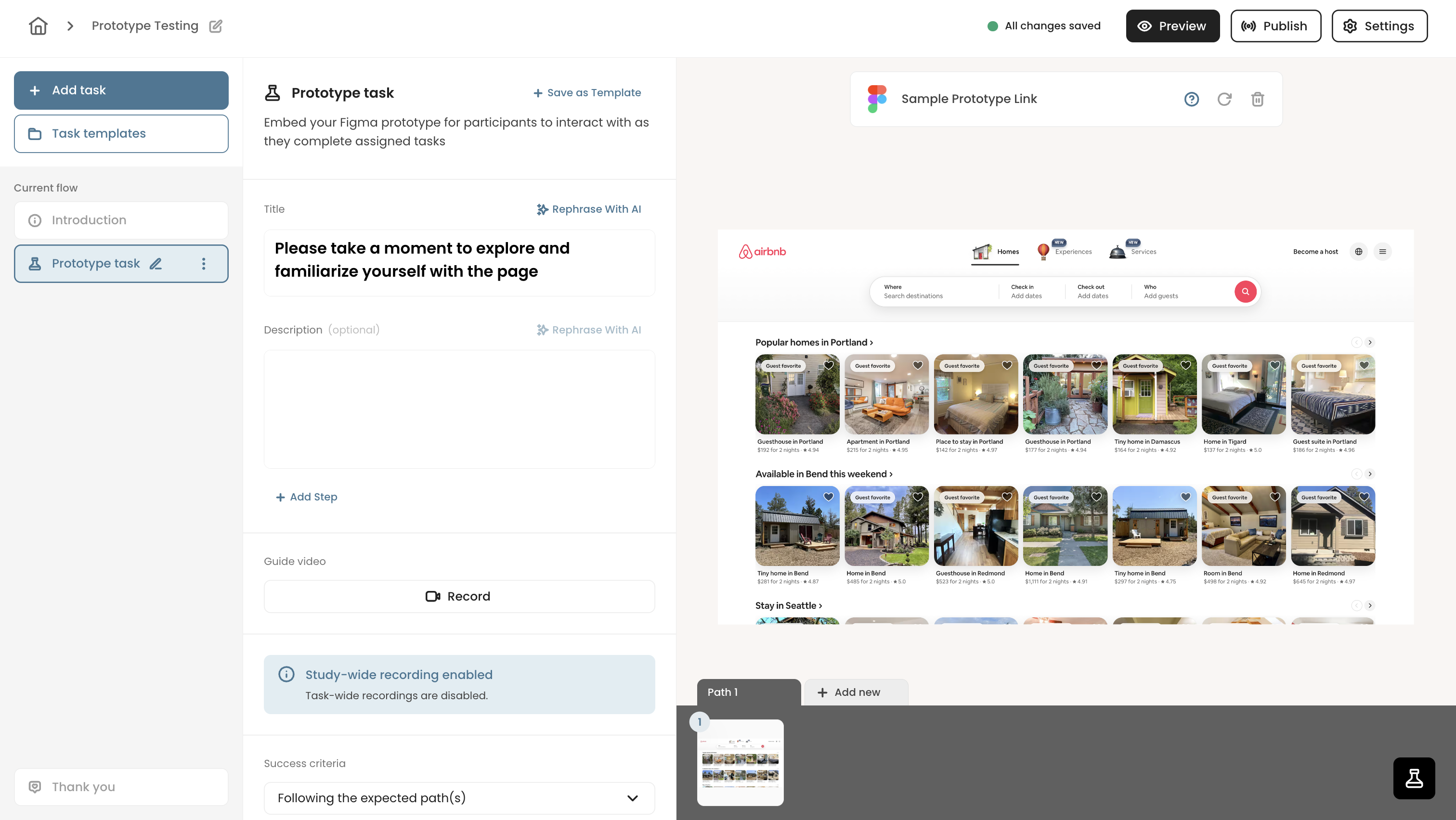Open the Airbnb hamburger menu
This screenshot has width=1456, height=820.
pos(1382,251)
